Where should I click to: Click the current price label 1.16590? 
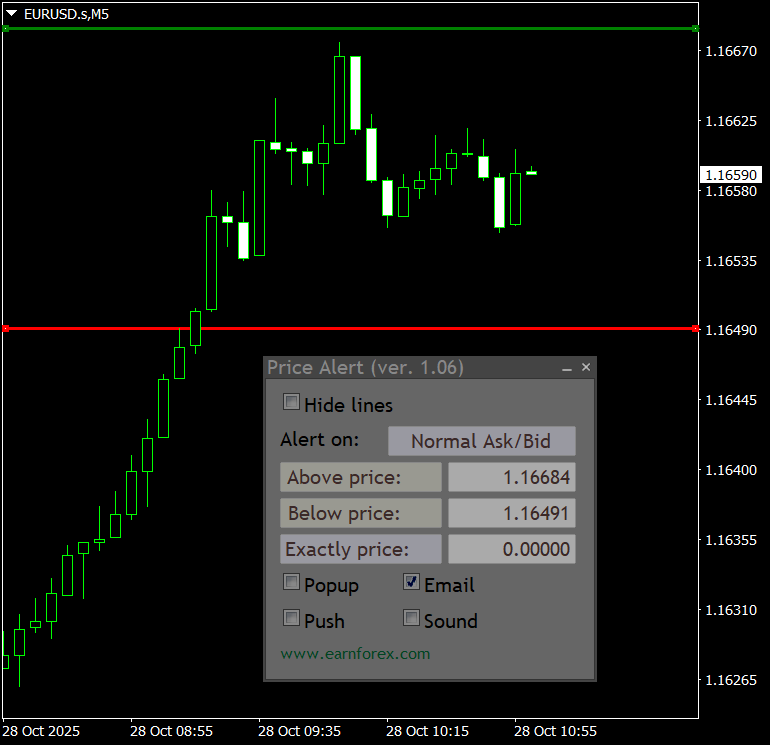(731, 175)
